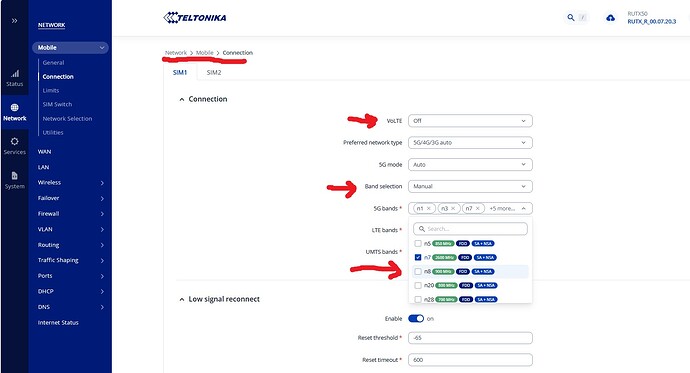
Task: Check the n5 850 MHz band checkbox
Action: click(x=418, y=243)
